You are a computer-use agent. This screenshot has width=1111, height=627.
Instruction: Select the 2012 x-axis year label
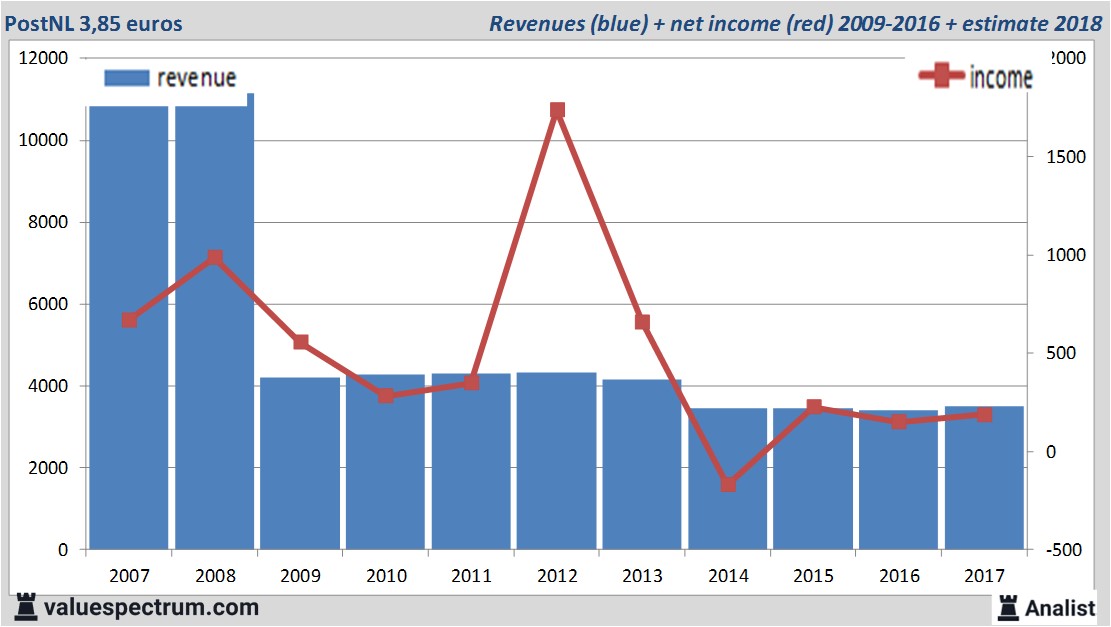coord(557,576)
